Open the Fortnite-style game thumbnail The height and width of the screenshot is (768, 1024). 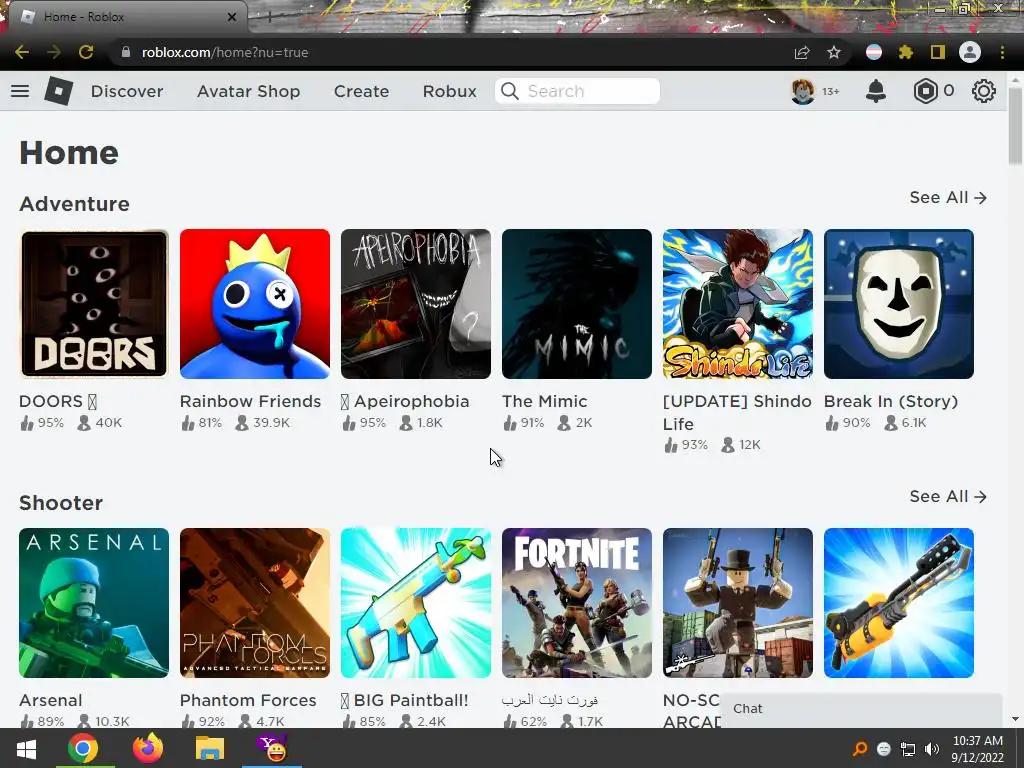coord(577,603)
